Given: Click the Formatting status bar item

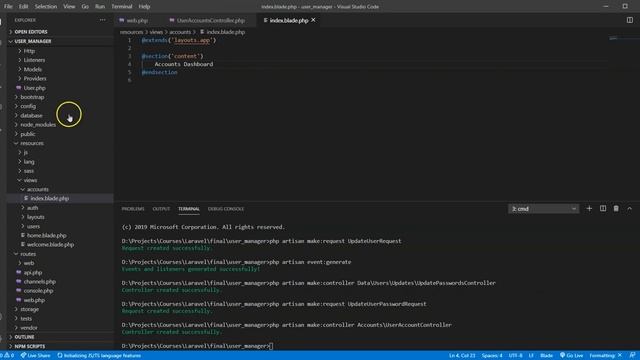Looking at the screenshot, I should (605, 356).
